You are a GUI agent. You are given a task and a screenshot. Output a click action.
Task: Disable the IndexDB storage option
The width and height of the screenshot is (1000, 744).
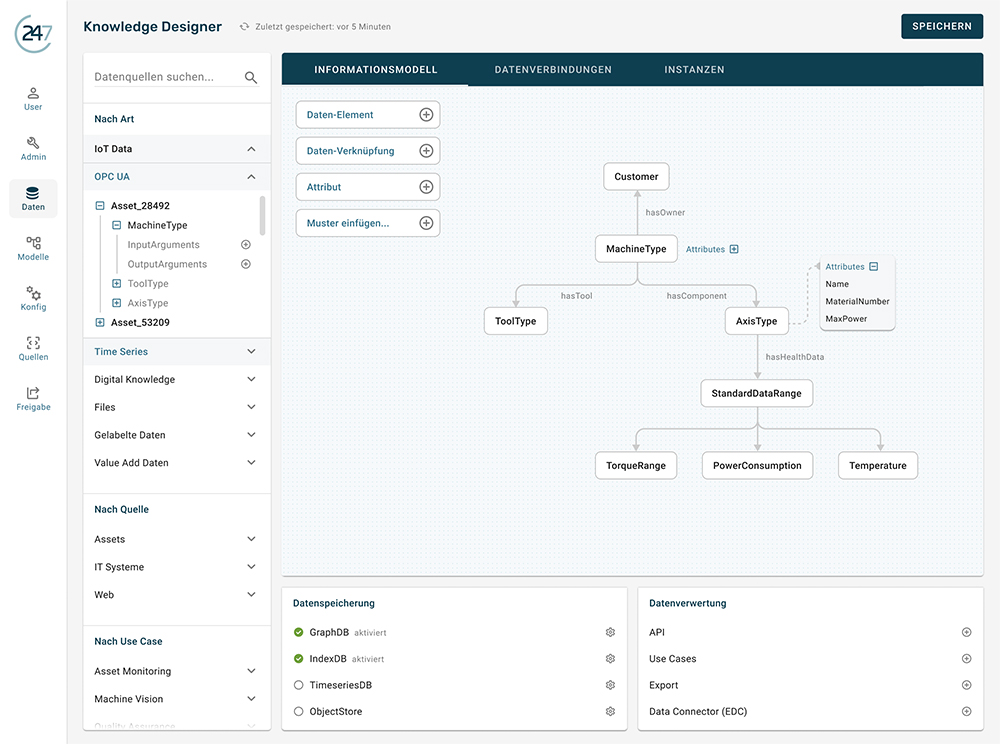point(299,659)
